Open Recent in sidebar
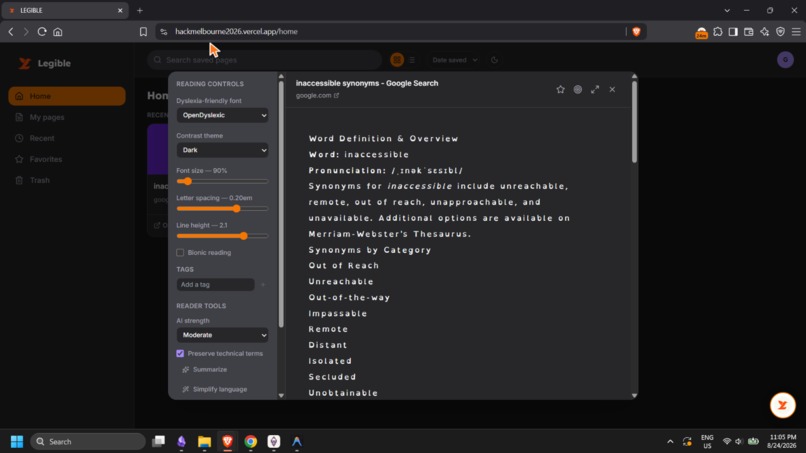This screenshot has width=806, height=453. (67, 138)
